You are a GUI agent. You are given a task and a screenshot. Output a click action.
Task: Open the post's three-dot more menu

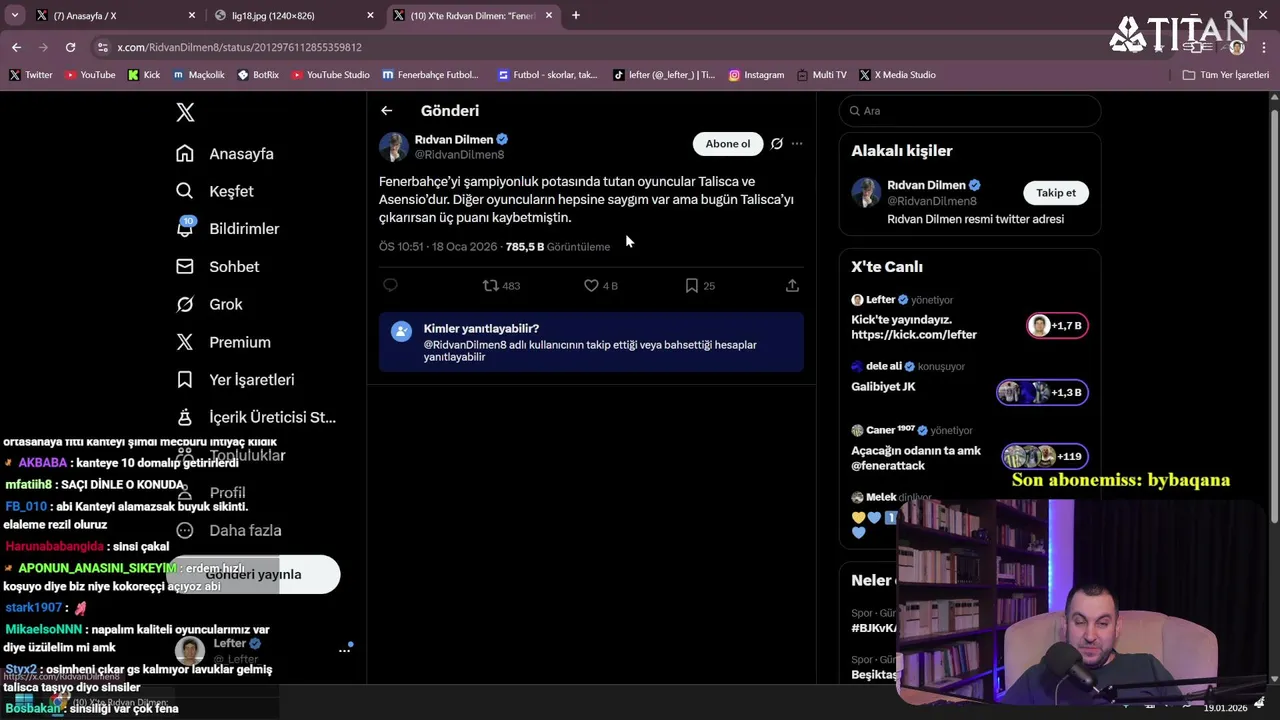797,144
